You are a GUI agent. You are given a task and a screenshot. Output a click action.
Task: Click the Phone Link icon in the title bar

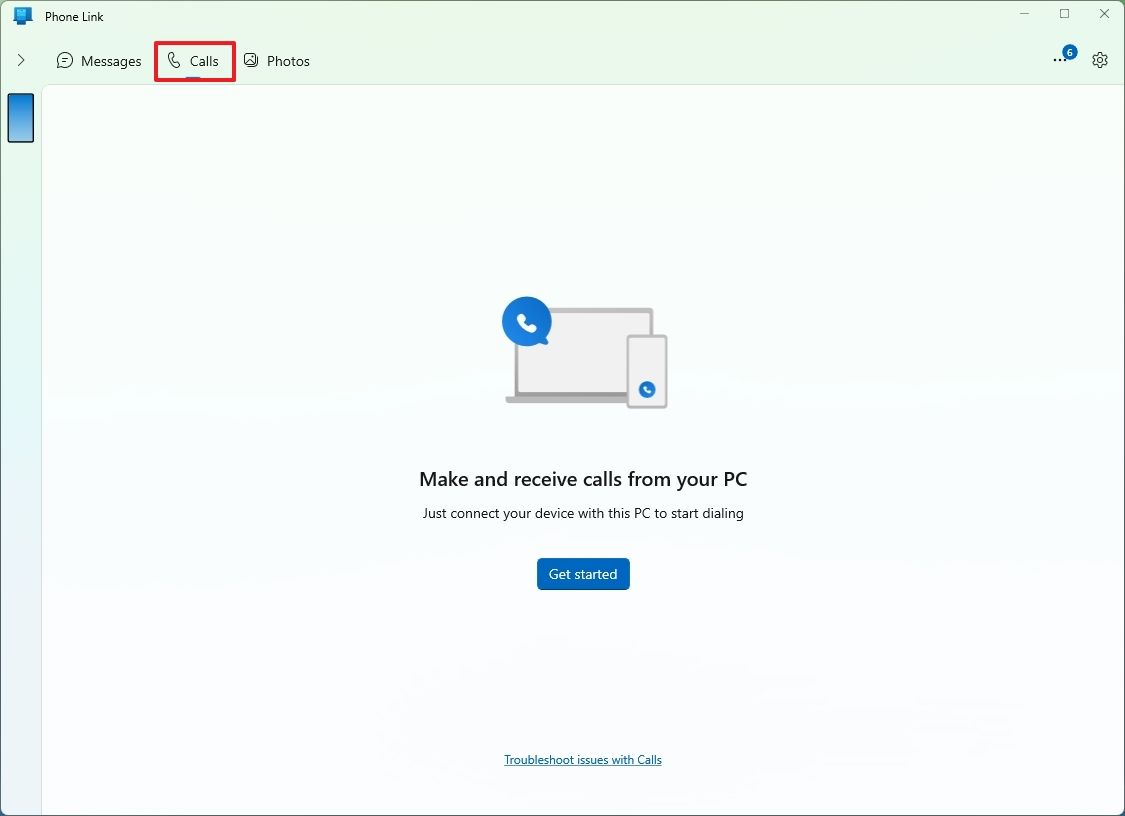[22, 15]
